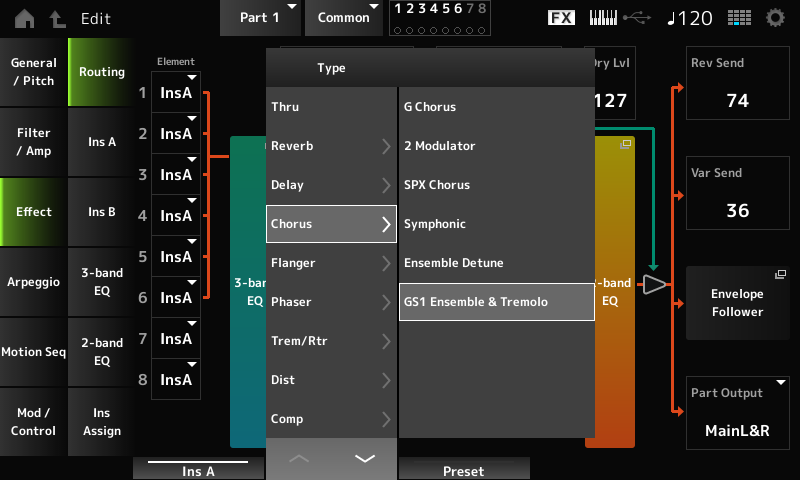Open the Envelope Follower button
The height and width of the screenshot is (480, 800).
pyautogui.click(x=738, y=303)
